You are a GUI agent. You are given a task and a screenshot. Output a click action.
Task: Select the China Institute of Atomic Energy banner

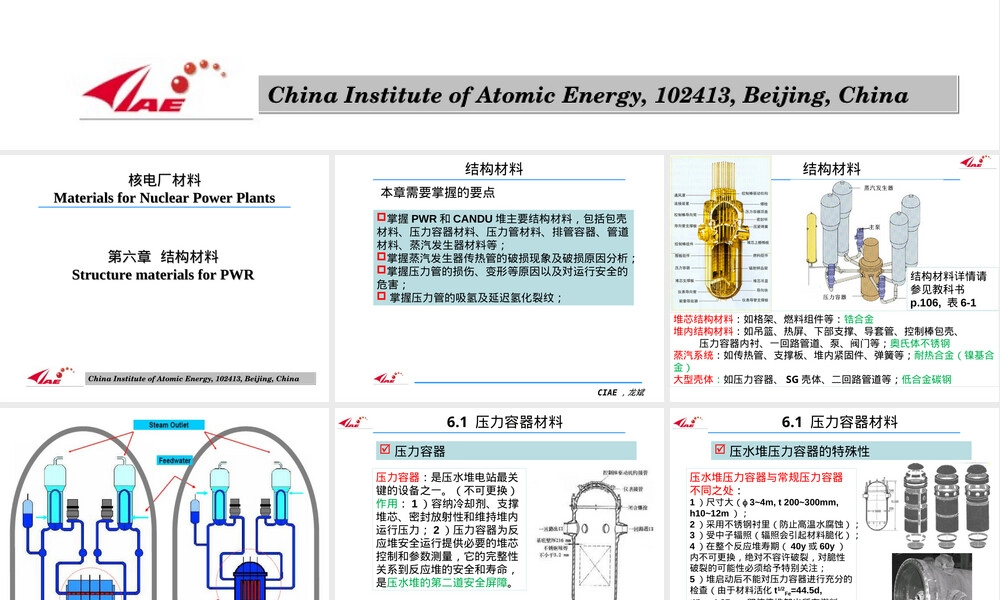[608, 95]
